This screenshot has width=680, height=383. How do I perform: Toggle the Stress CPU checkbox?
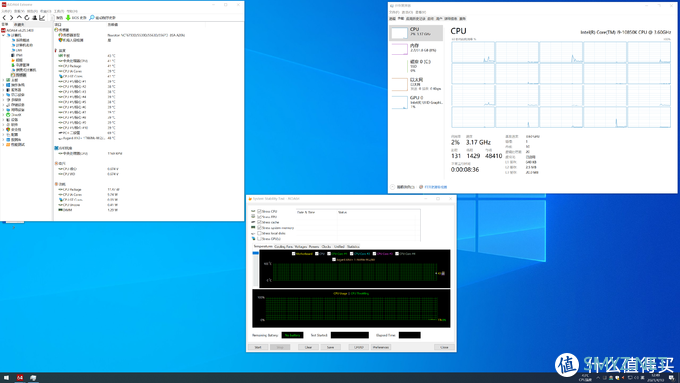259,211
